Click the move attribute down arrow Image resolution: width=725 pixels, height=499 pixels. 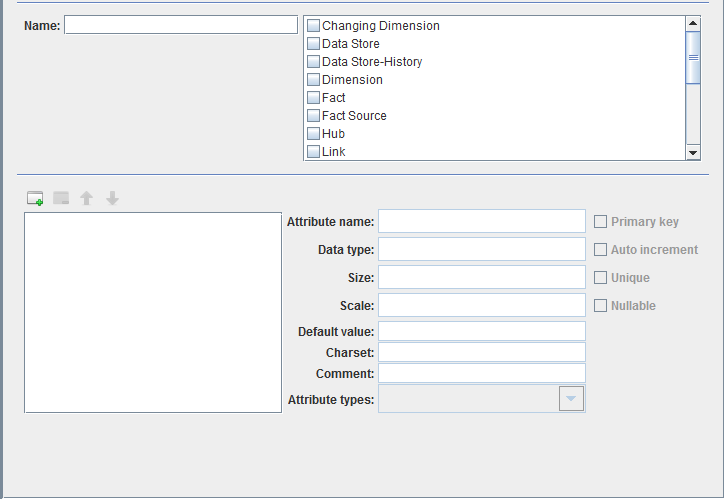coord(112,199)
